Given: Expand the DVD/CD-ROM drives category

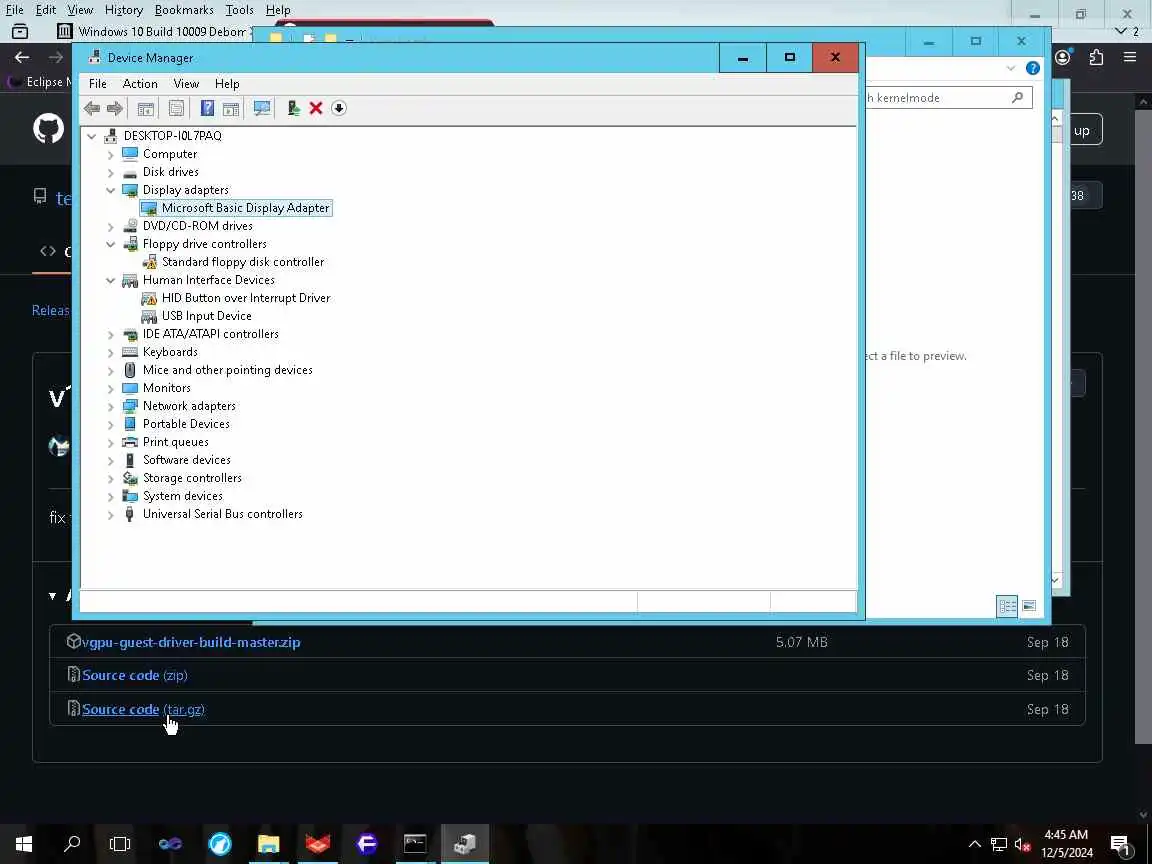Looking at the screenshot, I should (110, 226).
